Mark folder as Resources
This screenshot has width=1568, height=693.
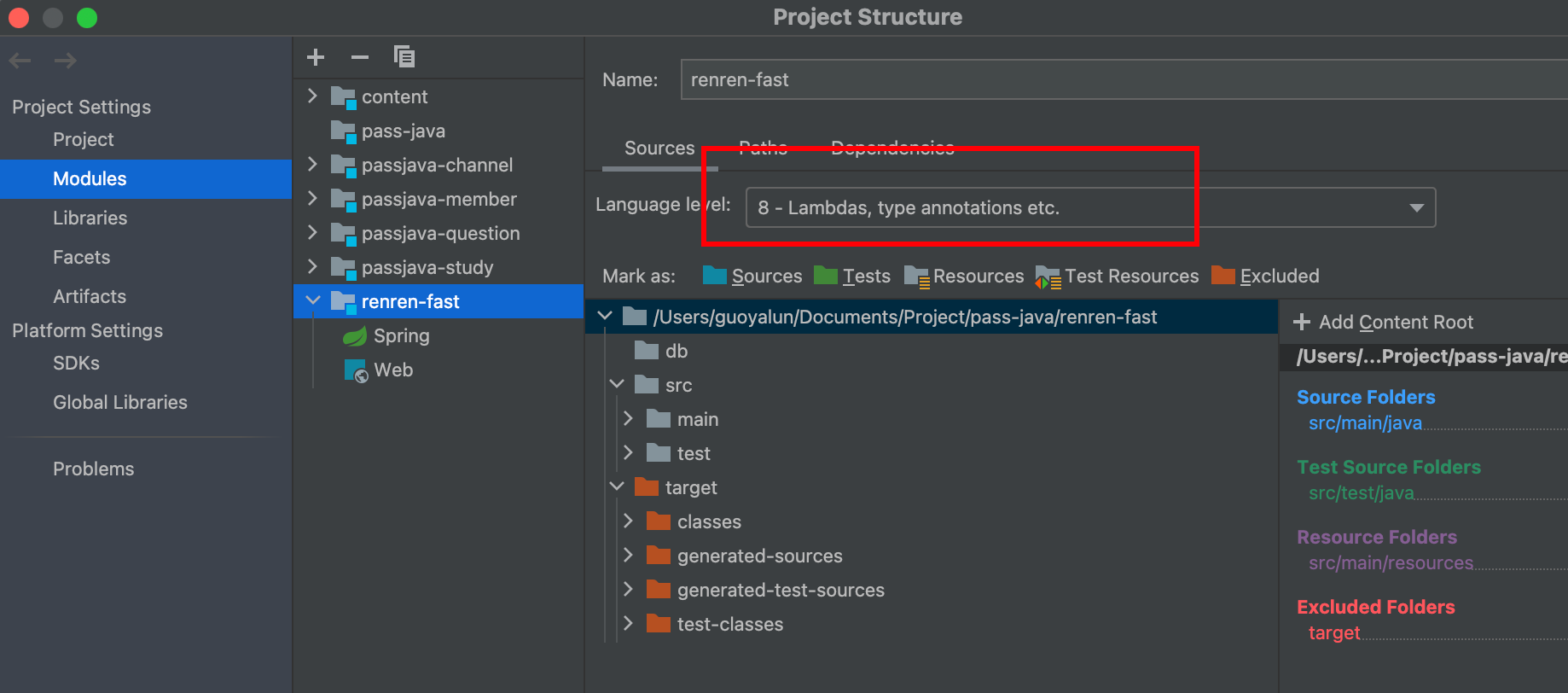pyautogui.click(x=964, y=277)
